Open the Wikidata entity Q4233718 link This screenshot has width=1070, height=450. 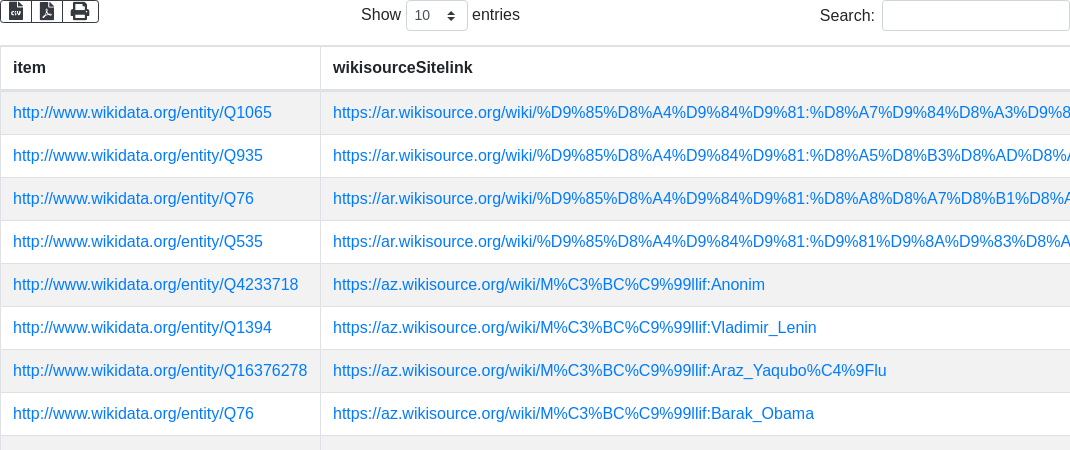[155, 285]
